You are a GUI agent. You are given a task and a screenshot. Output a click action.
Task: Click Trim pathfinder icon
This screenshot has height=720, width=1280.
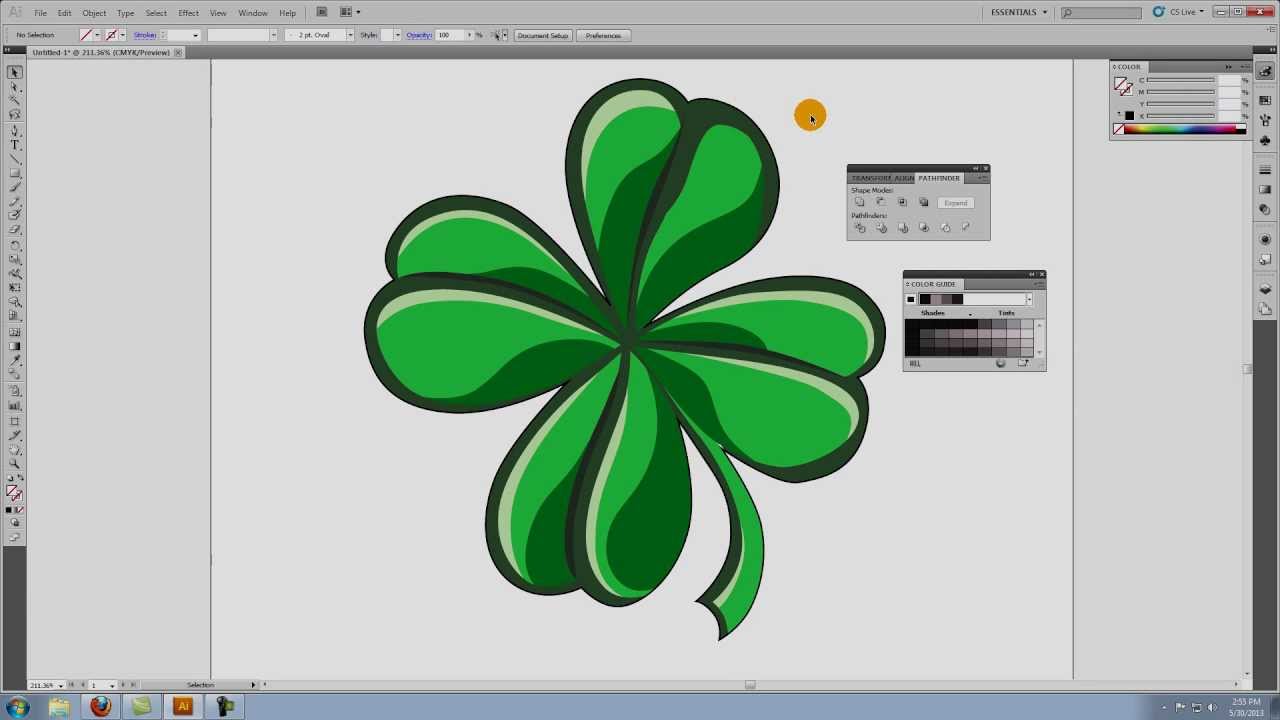pyautogui.click(x=881, y=228)
